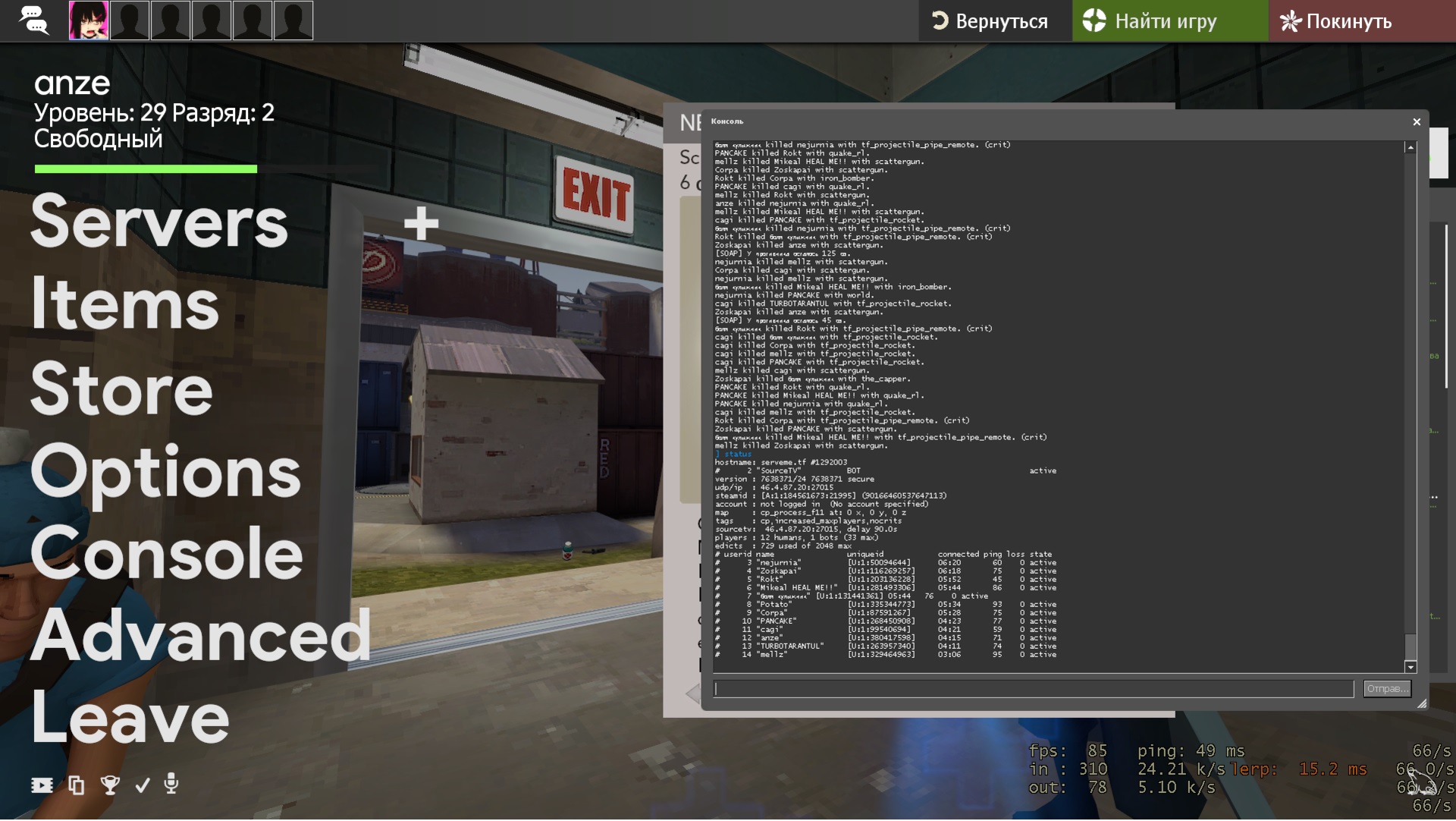1456x821 pixels.
Task: Click console row for SourceTV BOT
Action: click(886, 470)
